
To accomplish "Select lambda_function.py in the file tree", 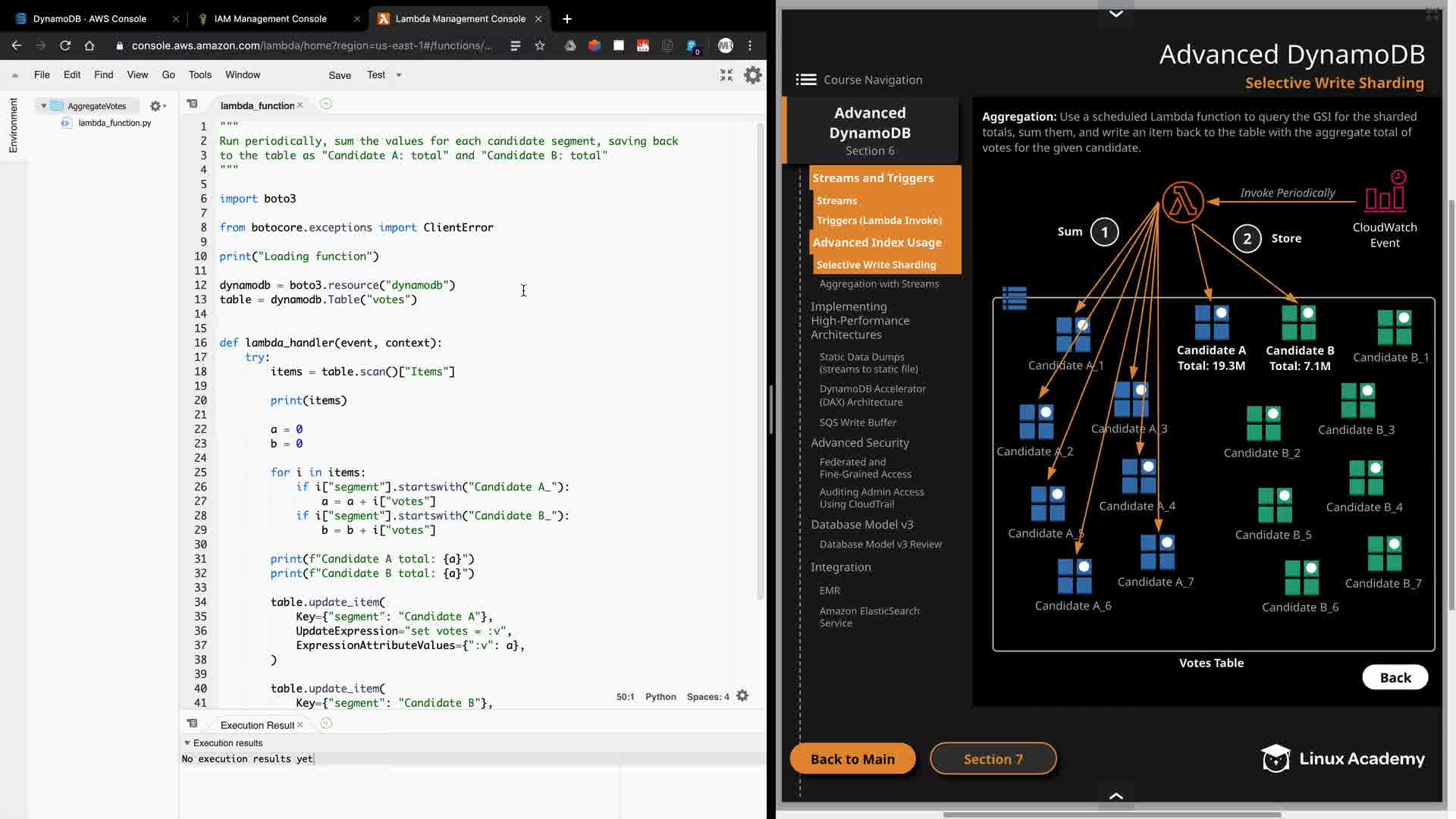I will (115, 123).
